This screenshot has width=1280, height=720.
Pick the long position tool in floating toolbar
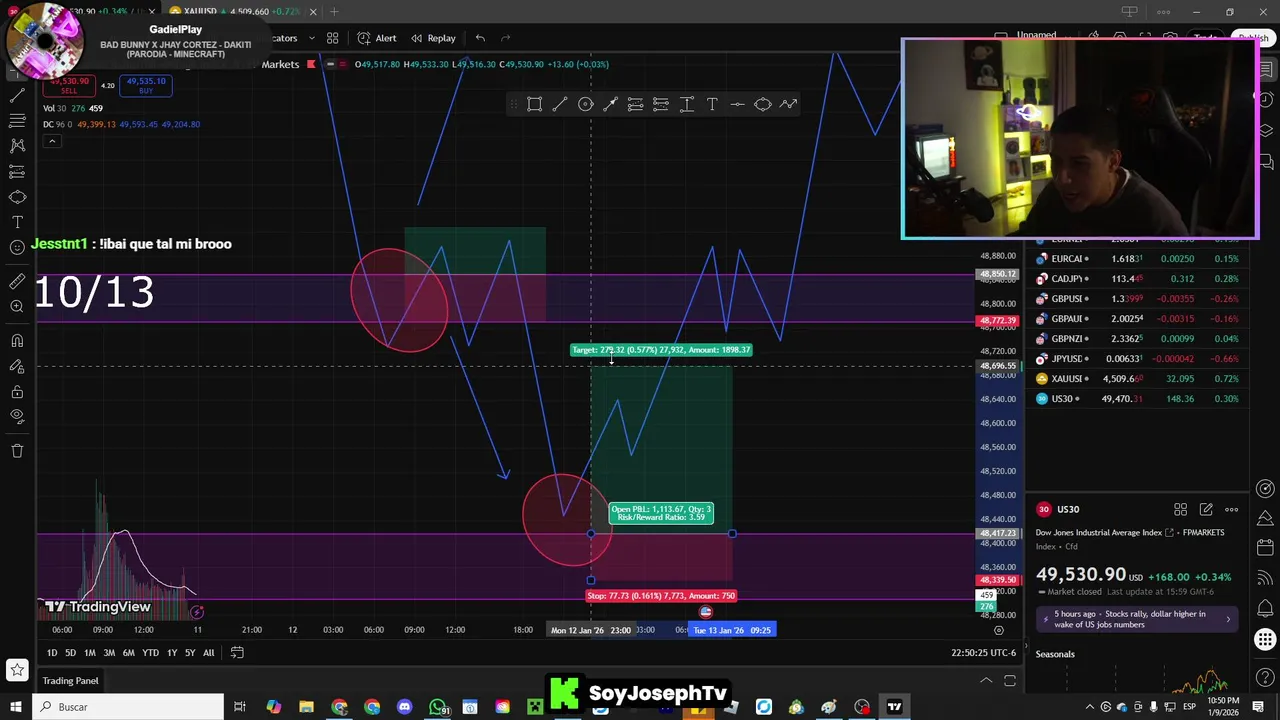[x=661, y=104]
